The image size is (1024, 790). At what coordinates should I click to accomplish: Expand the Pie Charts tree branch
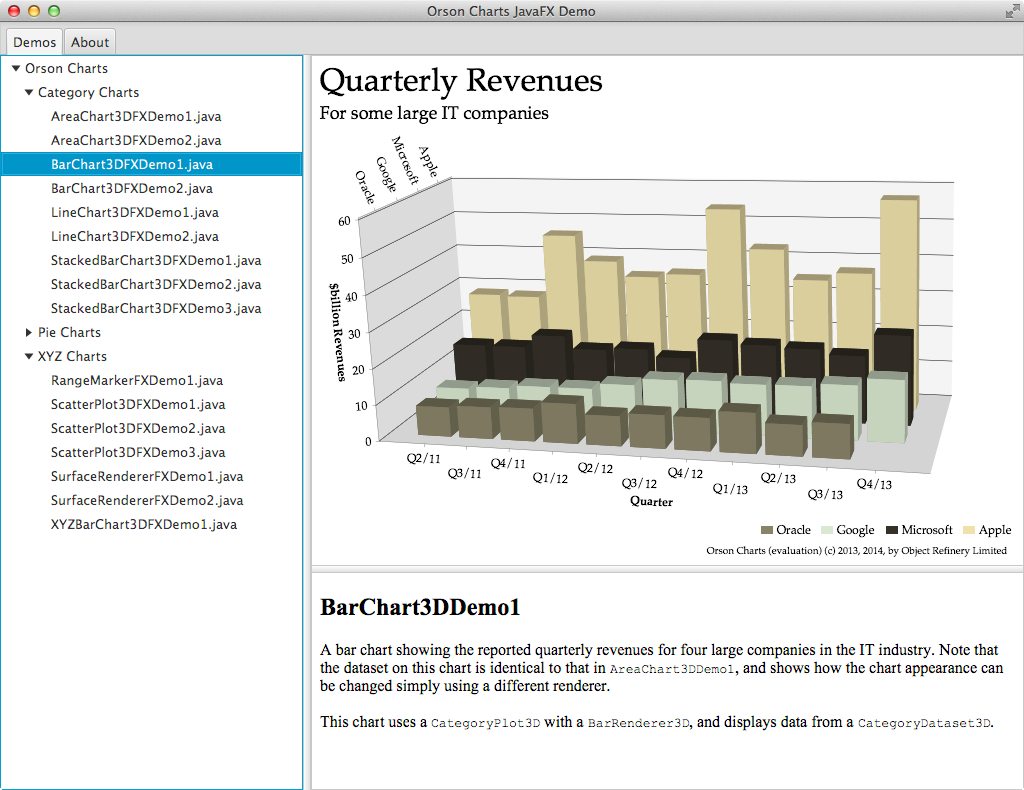click(x=29, y=333)
